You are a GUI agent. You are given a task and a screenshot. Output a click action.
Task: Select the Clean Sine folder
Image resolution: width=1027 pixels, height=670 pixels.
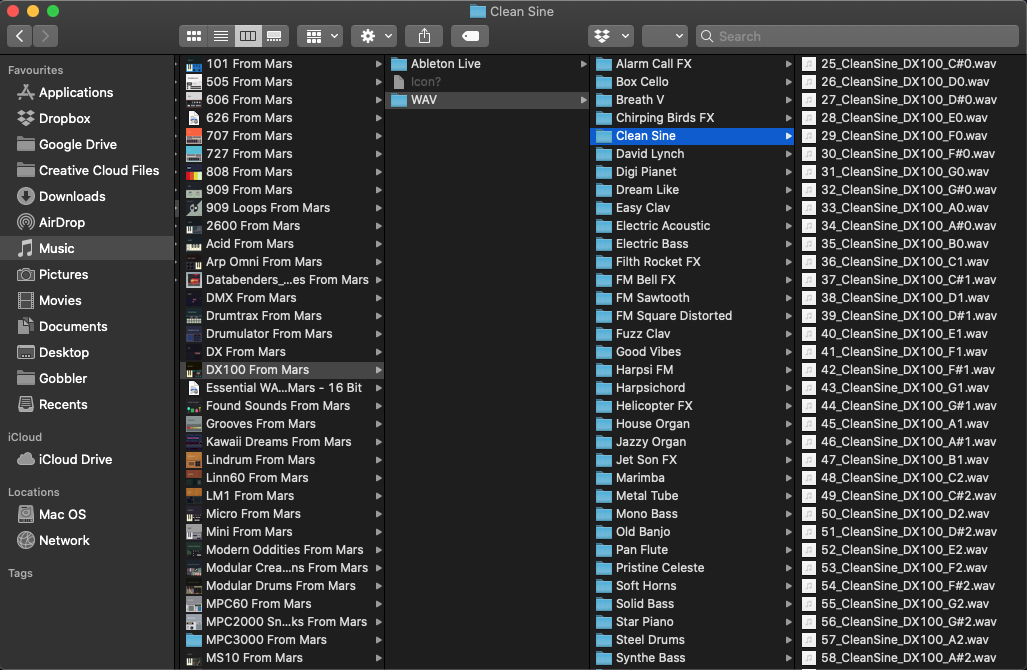[692, 136]
